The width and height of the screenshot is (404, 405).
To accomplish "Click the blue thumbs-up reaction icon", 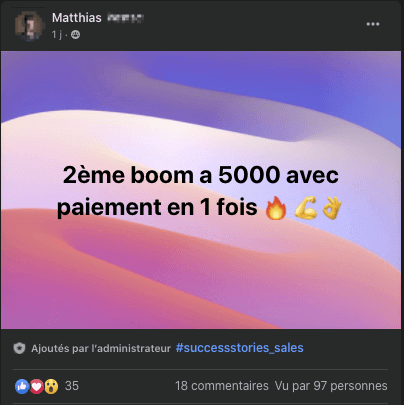I will click(x=22, y=386).
